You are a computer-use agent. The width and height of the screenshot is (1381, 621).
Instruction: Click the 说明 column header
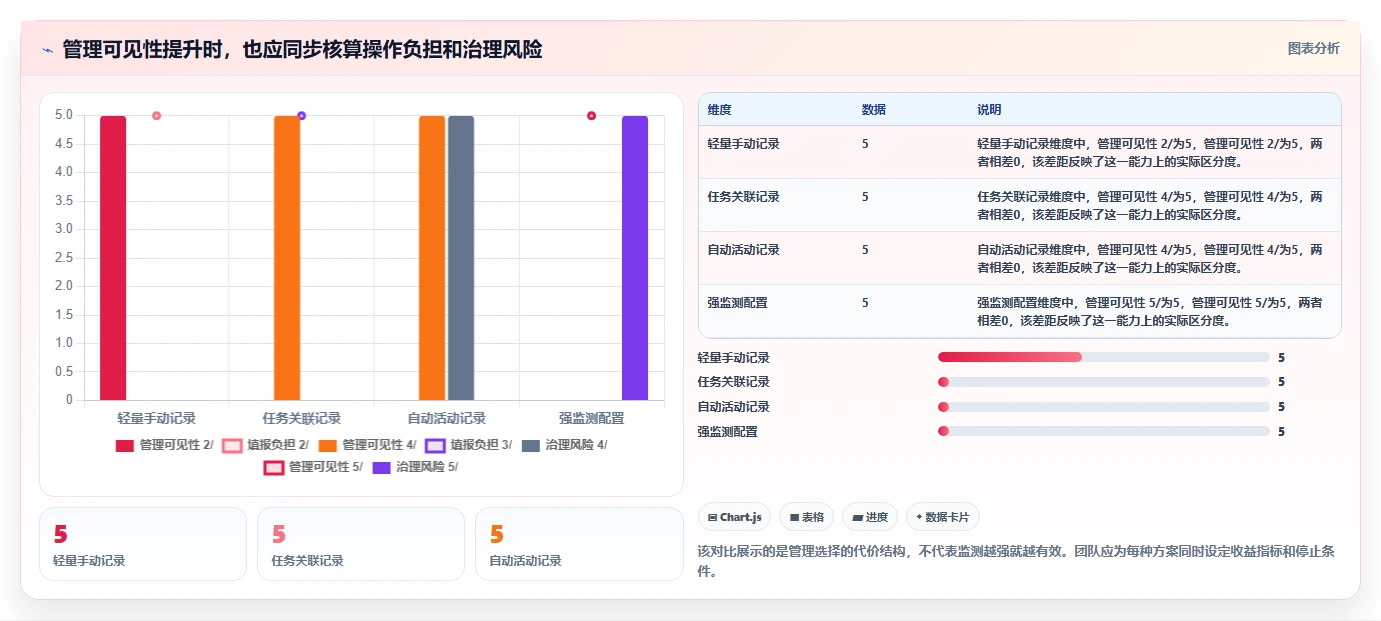(x=989, y=110)
